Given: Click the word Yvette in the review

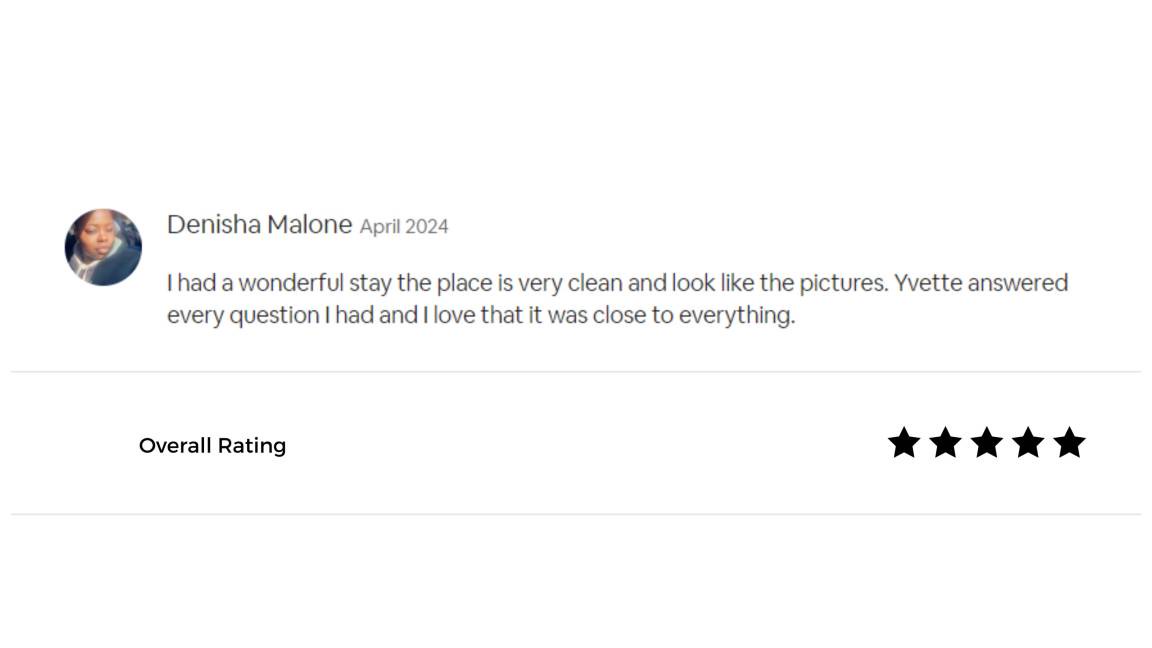Looking at the screenshot, I should (928, 283).
